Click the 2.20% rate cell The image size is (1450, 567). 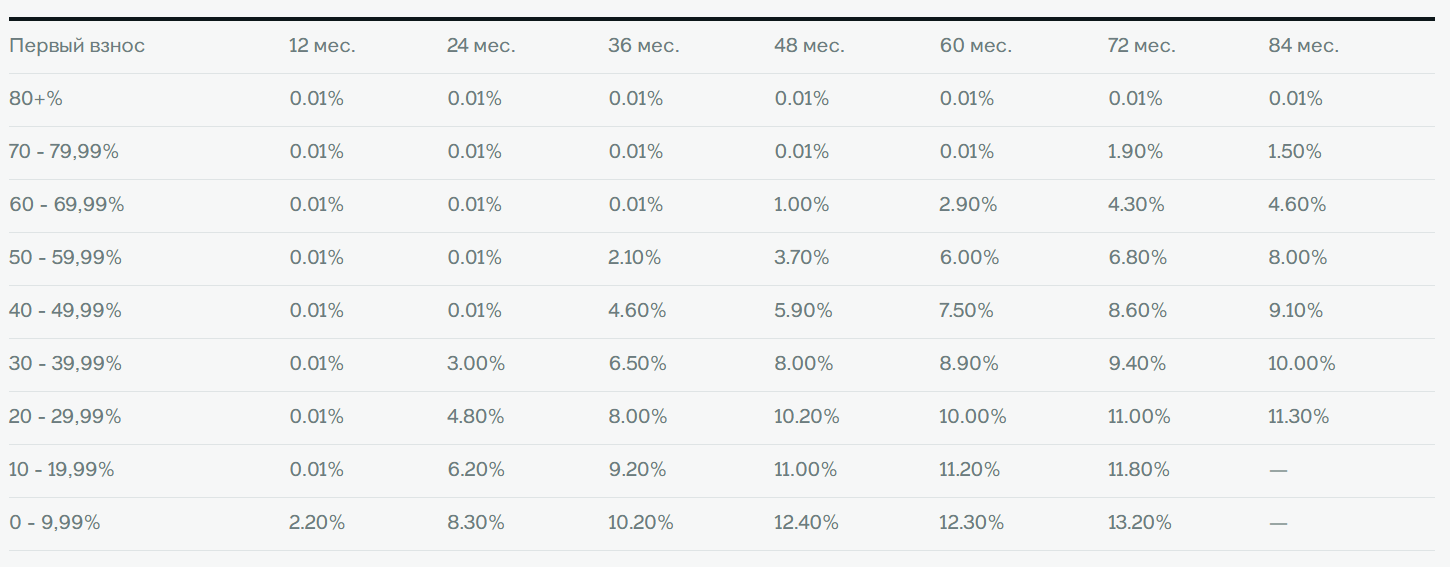[x=317, y=523]
